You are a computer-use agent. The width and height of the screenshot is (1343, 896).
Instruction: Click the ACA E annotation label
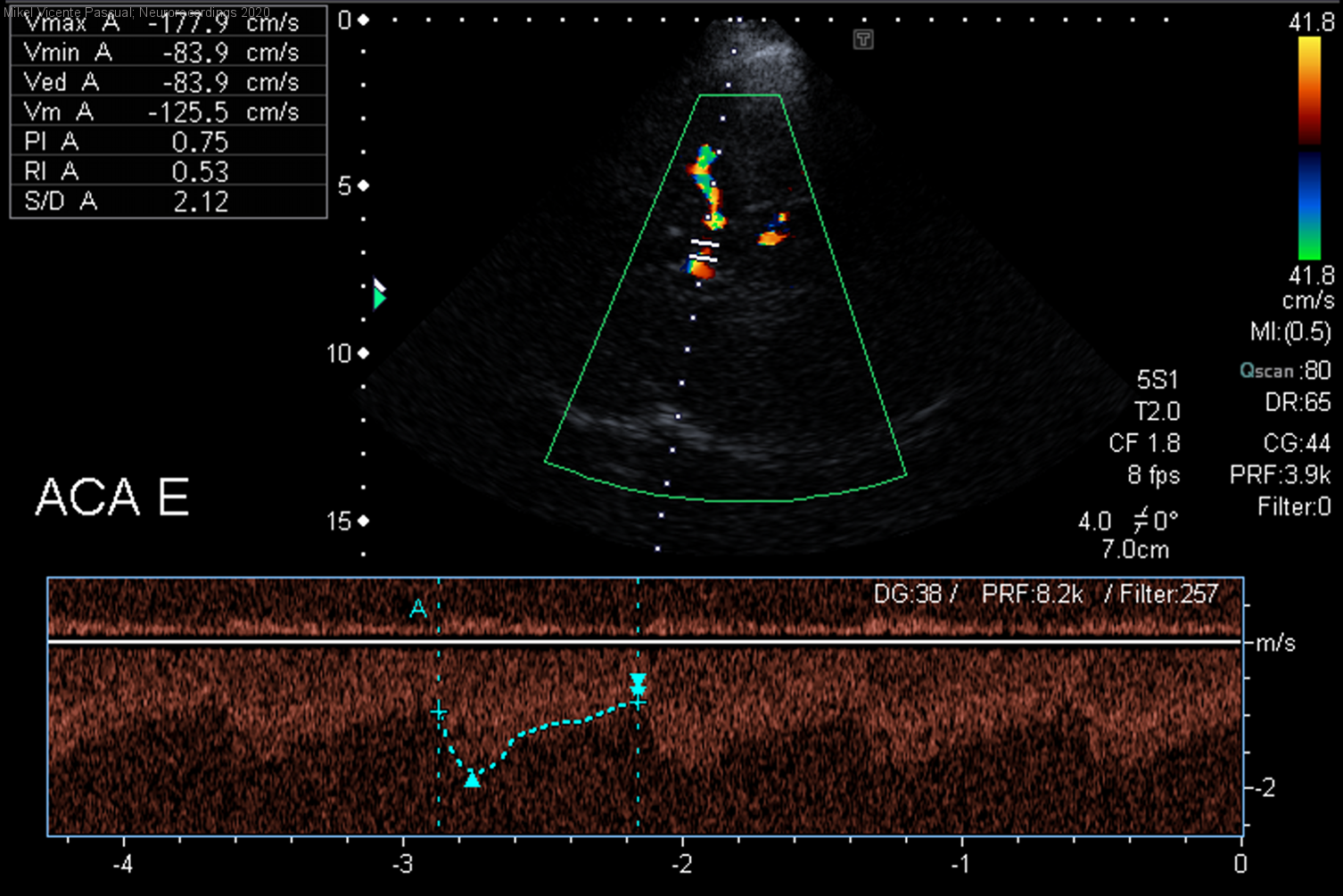click(x=112, y=497)
